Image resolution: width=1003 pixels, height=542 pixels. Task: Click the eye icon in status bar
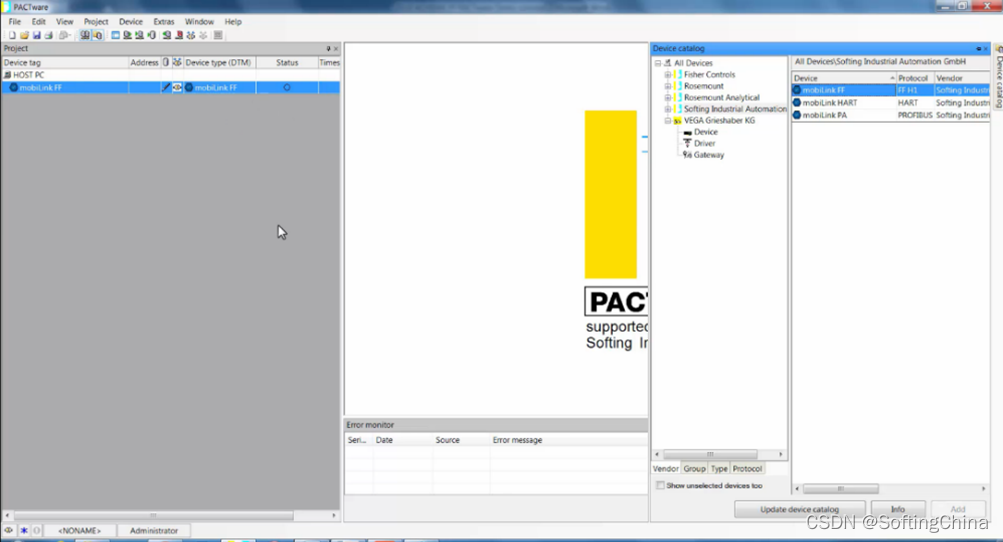8,530
